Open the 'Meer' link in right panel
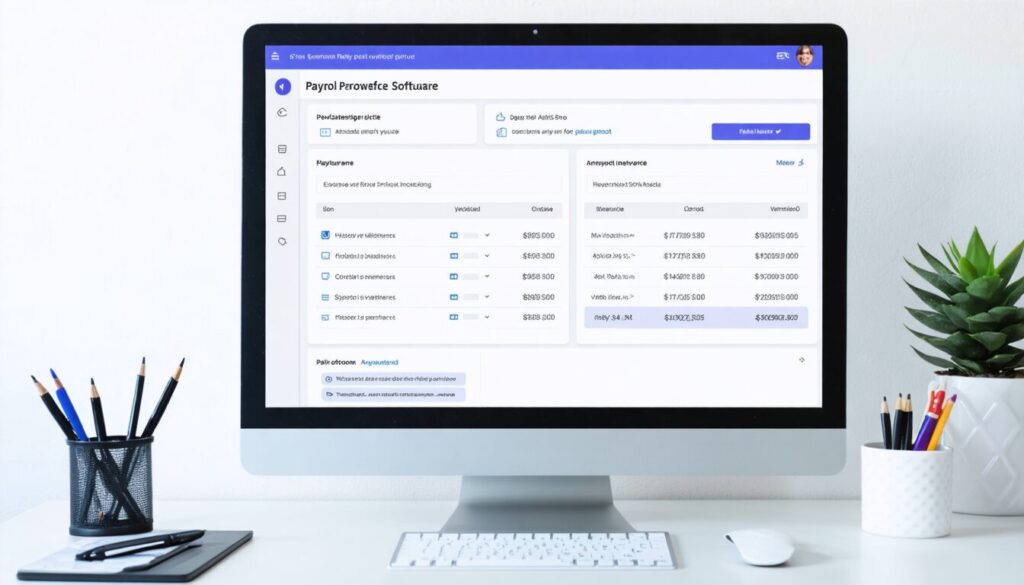This screenshot has width=1024, height=585. (x=785, y=163)
